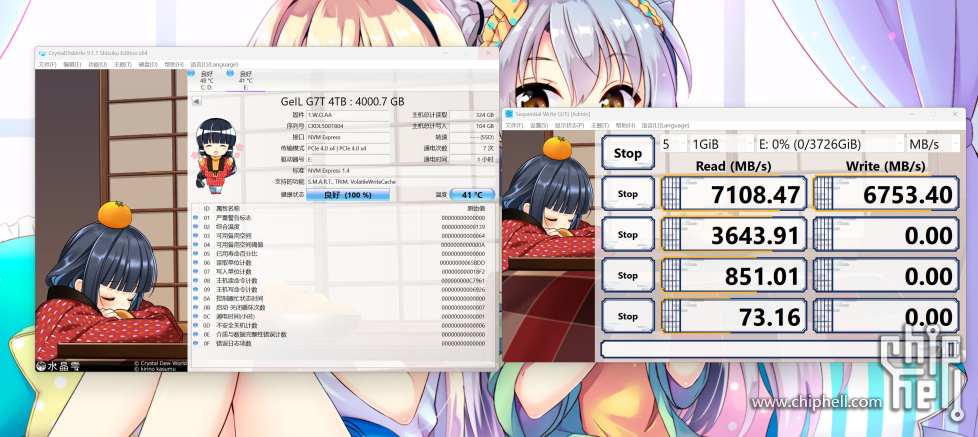Click power-on hours value 1 小时
The image size is (978, 437).
coord(472,159)
